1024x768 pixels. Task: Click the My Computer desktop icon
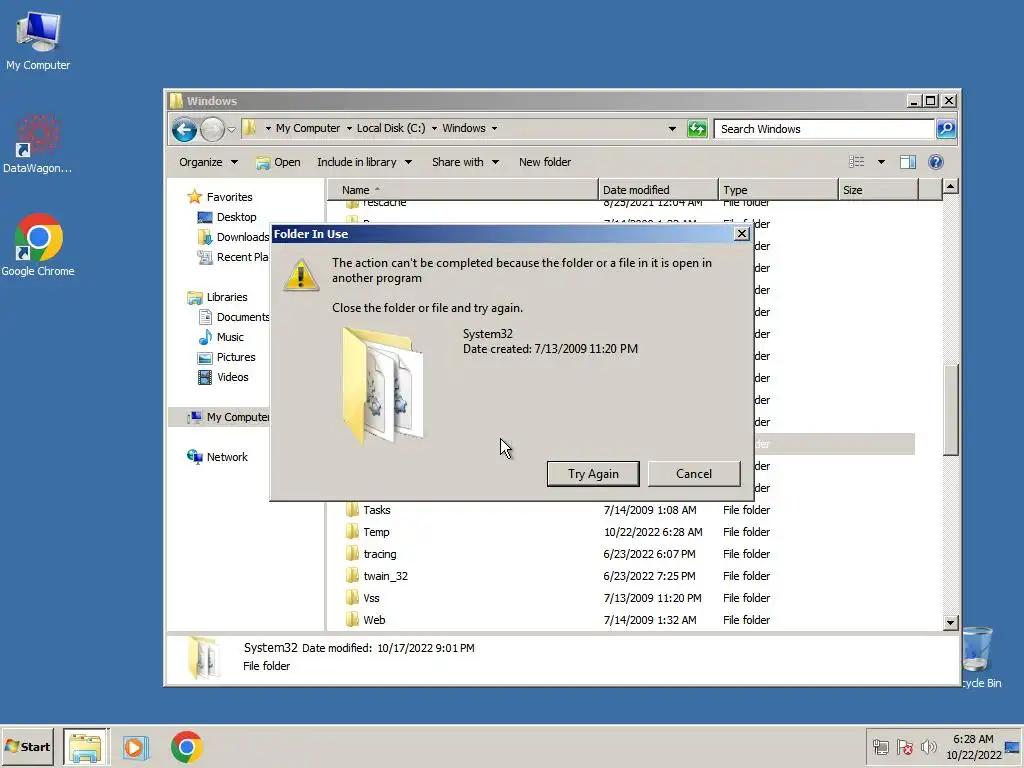coord(38,41)
